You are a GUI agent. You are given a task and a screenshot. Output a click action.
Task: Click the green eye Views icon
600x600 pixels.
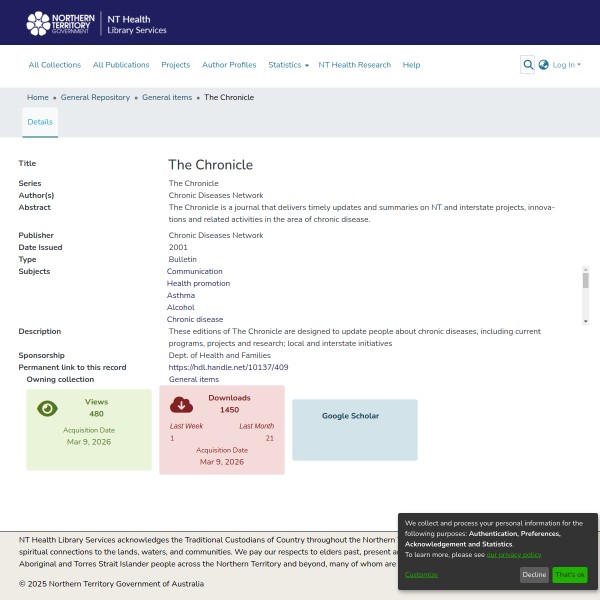47,408
